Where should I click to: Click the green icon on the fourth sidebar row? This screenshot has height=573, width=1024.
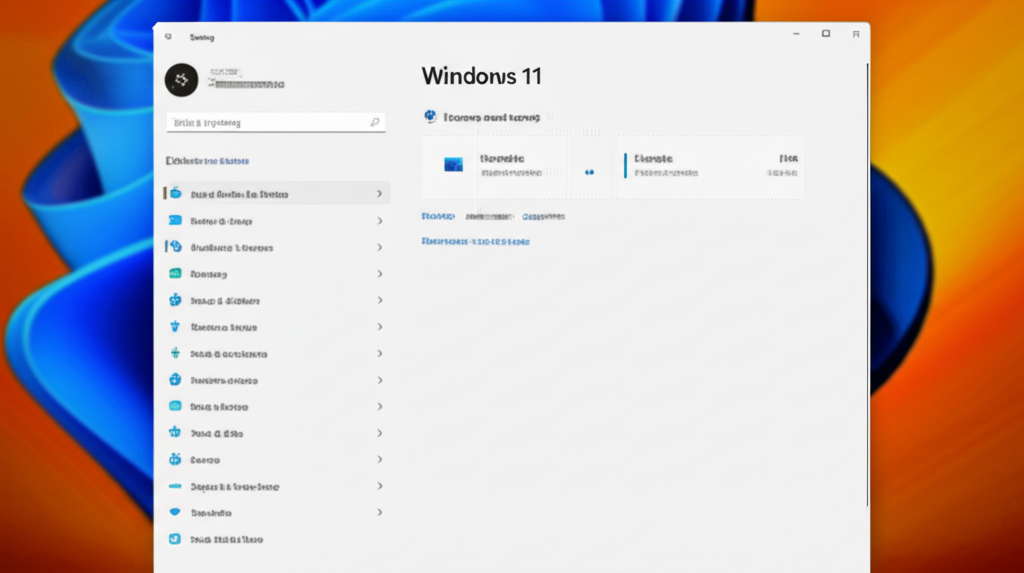(x=175, y=273)
